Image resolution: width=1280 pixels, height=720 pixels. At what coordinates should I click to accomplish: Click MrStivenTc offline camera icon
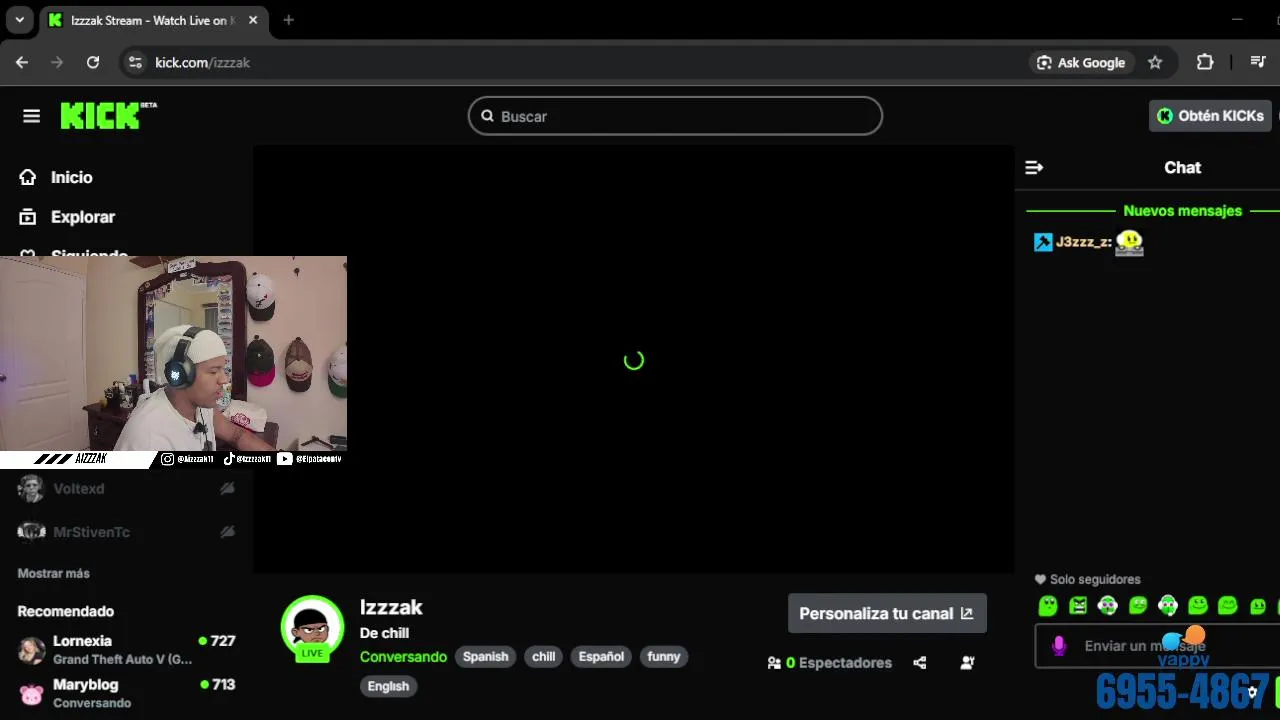click(227, 532)
